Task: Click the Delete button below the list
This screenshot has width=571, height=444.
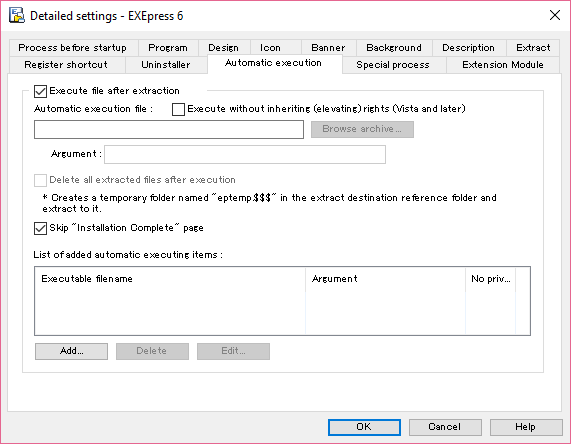Action: point(152,351)
